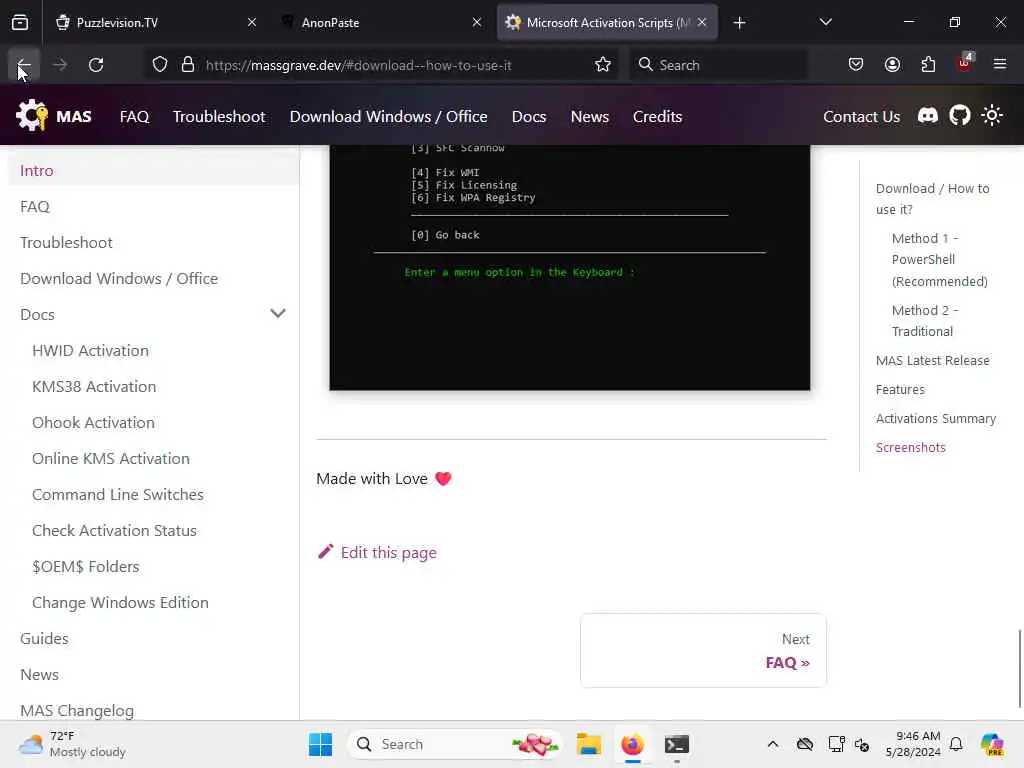Collapse the Docs sidebar section chevron
The height and width of the screenshot is (768, 1024).
(x=278, y=314)
